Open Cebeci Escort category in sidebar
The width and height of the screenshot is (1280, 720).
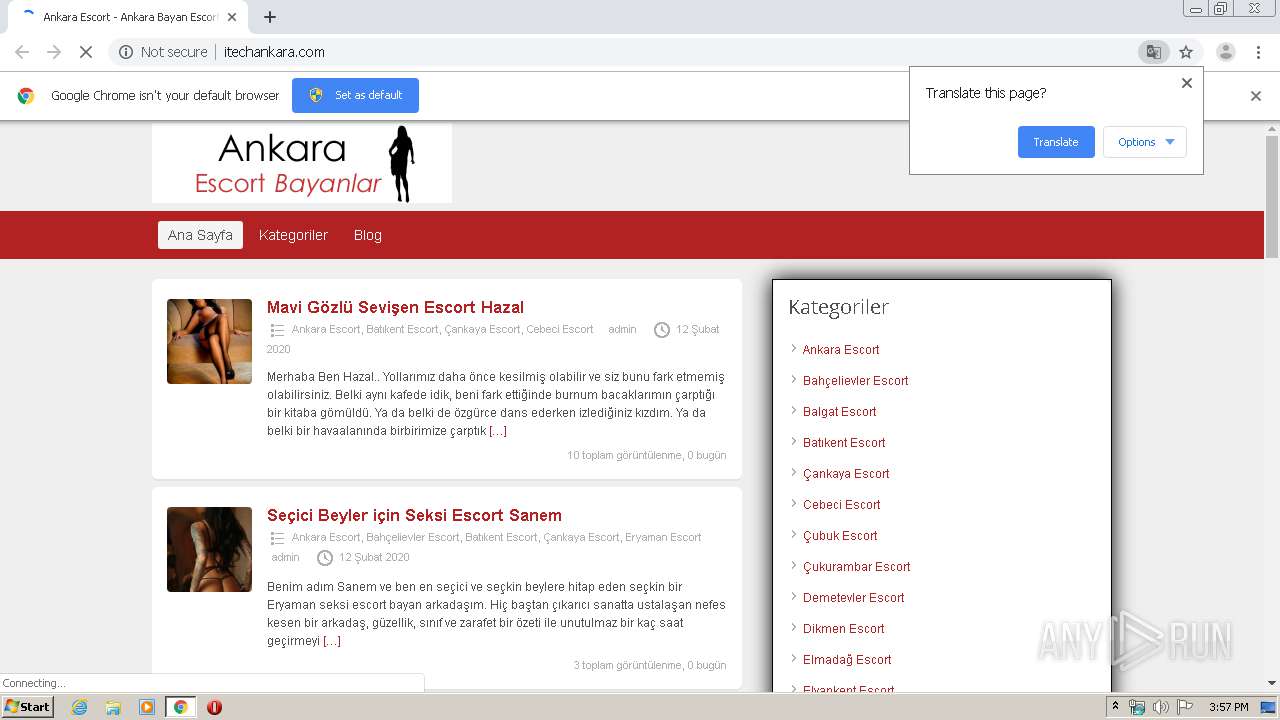(x=841, y=505)
